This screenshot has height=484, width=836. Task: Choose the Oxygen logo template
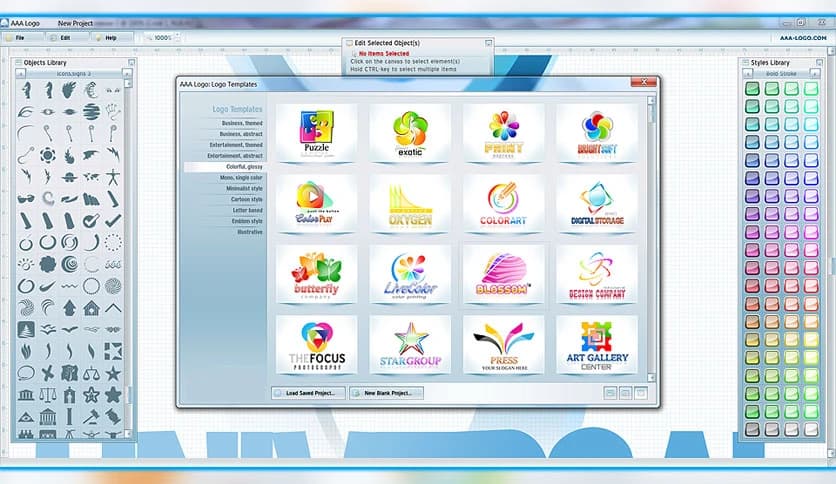click(410, 204)
